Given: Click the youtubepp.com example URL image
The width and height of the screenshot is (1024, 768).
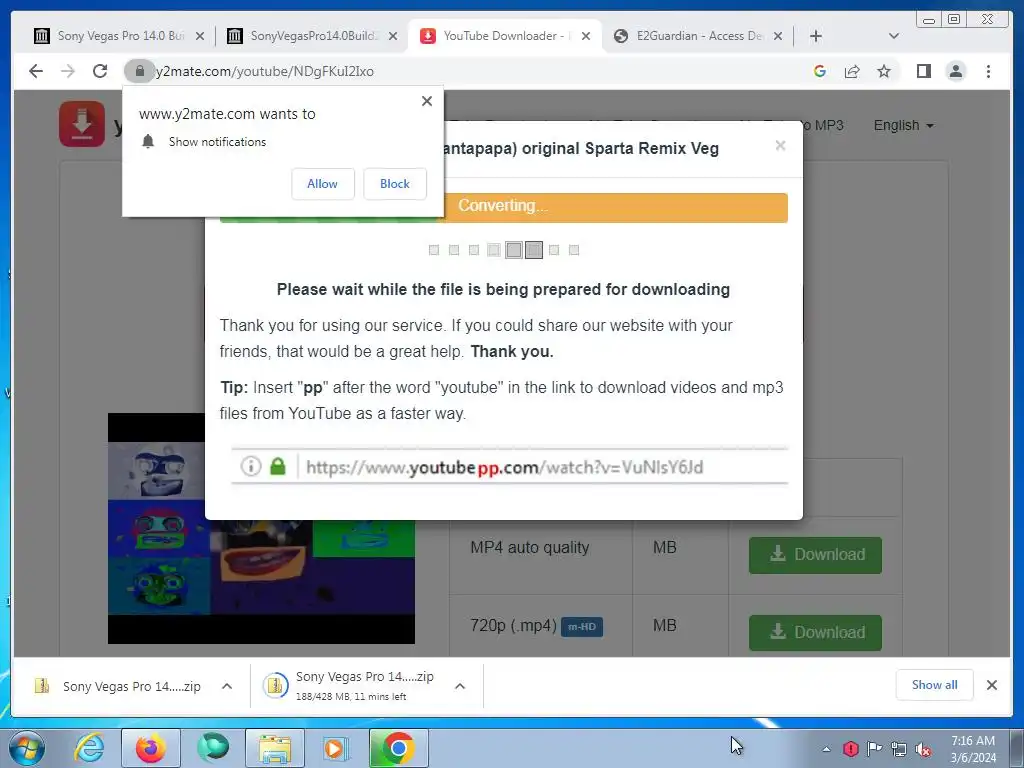Looking at the screenshot, I should point(509,466).
